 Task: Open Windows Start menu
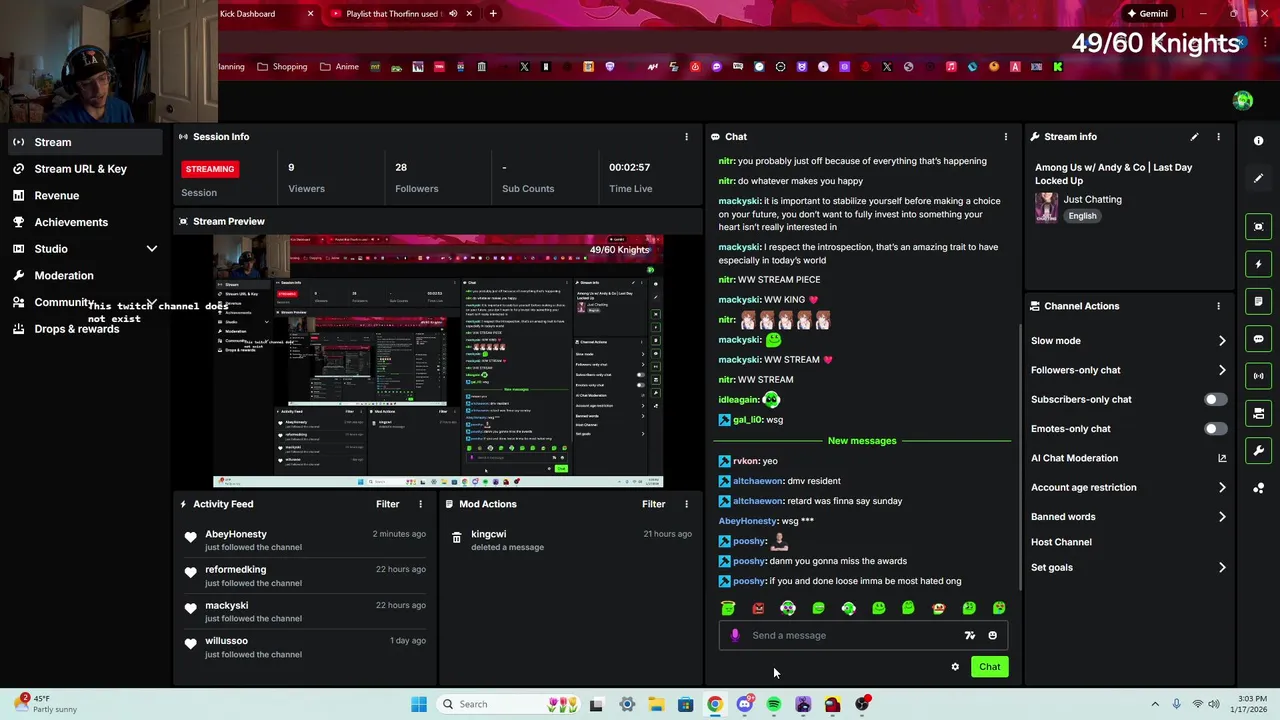(x=419, y=704)
